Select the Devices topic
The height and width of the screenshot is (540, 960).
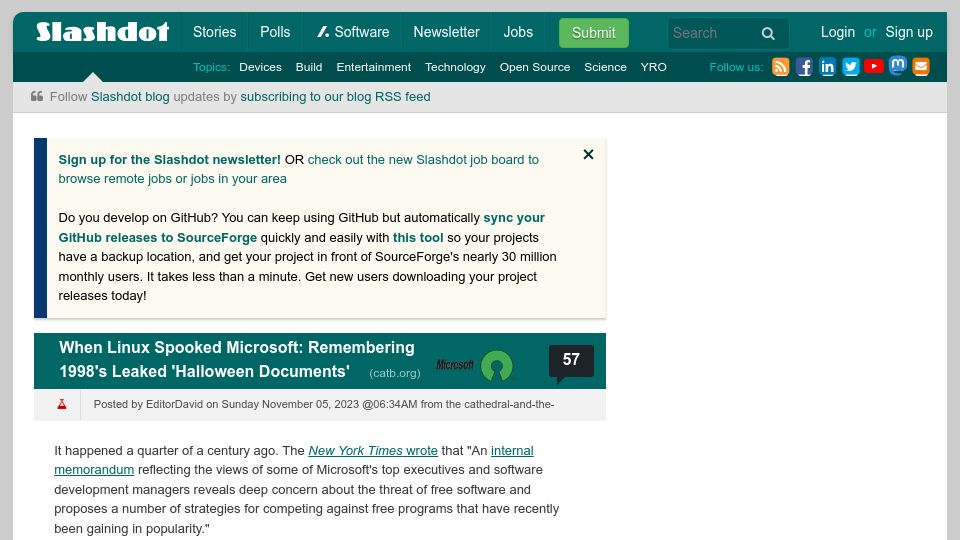coord(260,67)
